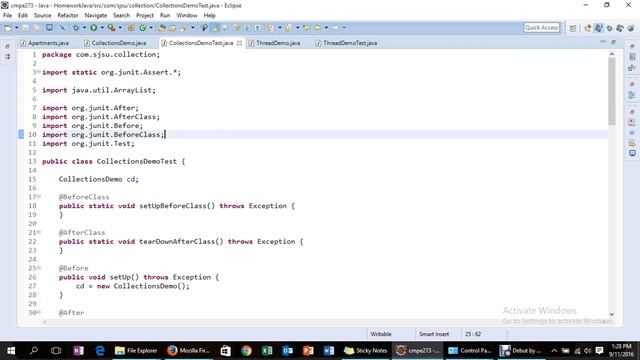This screenshot has height=360, width=640.
Task: Click the 'CollectionsDemo cd;' declaration on line 15
Action: pyautogui.click(x=98, y=179)
